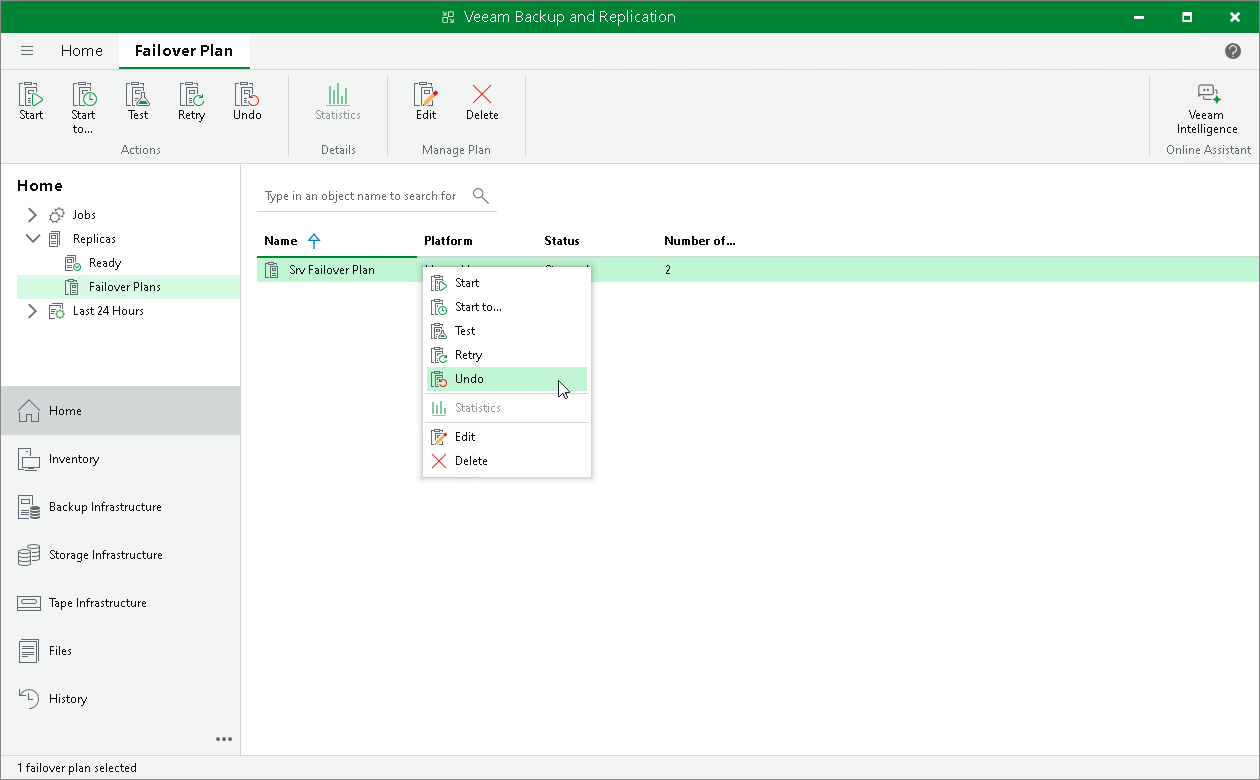This screenshot has width=1260, height=780.
Task: Open the help question mark icon
Action: [1233, 51]
